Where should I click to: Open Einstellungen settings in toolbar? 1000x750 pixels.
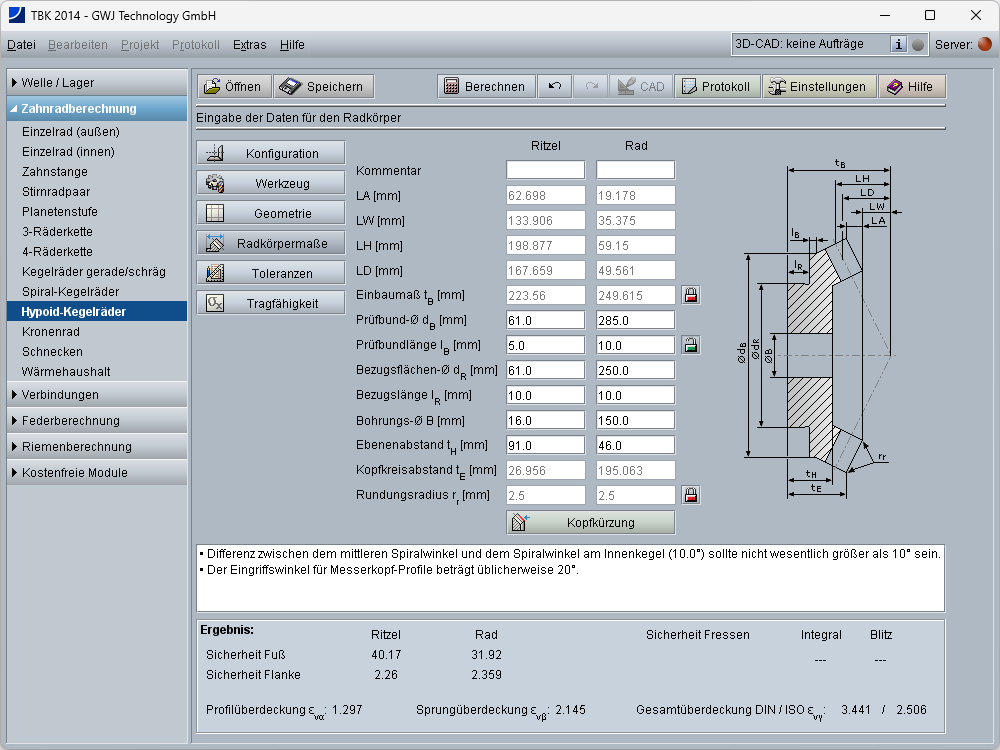818,87
